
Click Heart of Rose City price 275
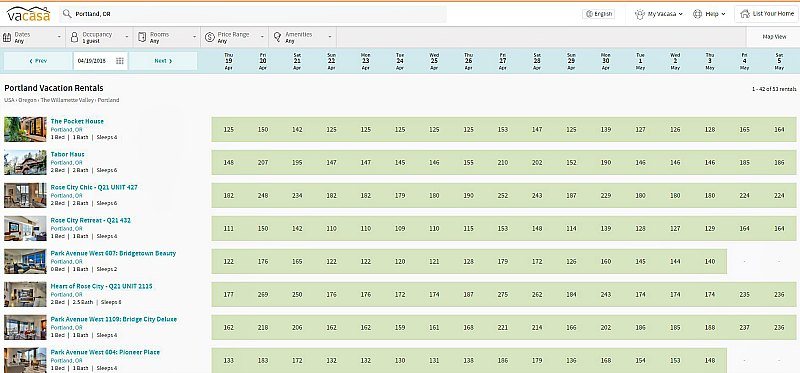click(503, 294)
